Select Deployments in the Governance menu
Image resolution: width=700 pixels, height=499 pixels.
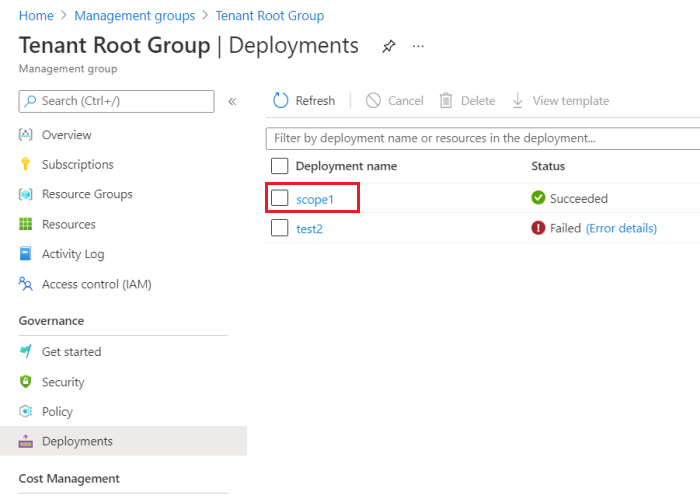tap(77, 441)
